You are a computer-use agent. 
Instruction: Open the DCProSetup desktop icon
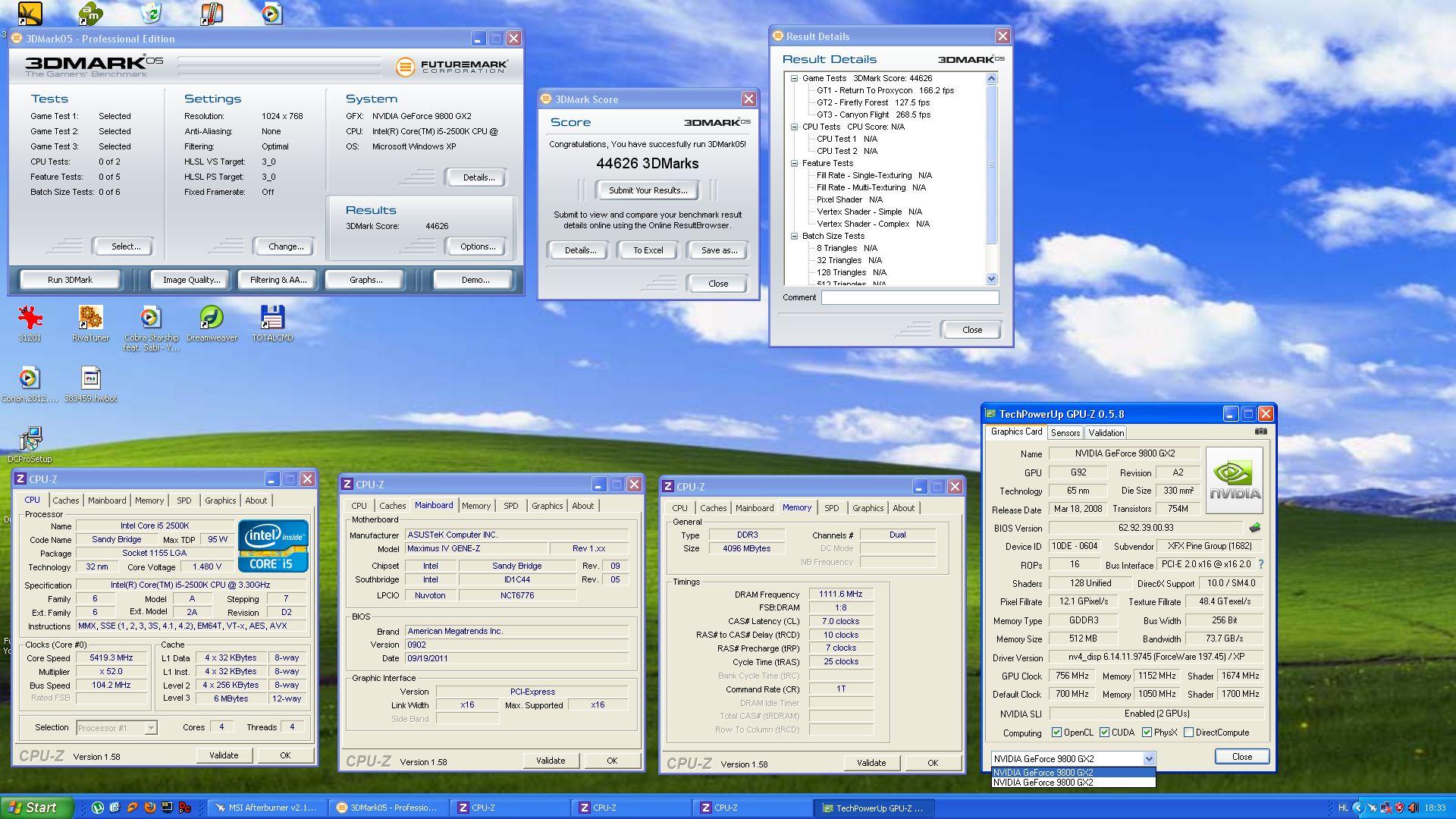coord(30,440)
